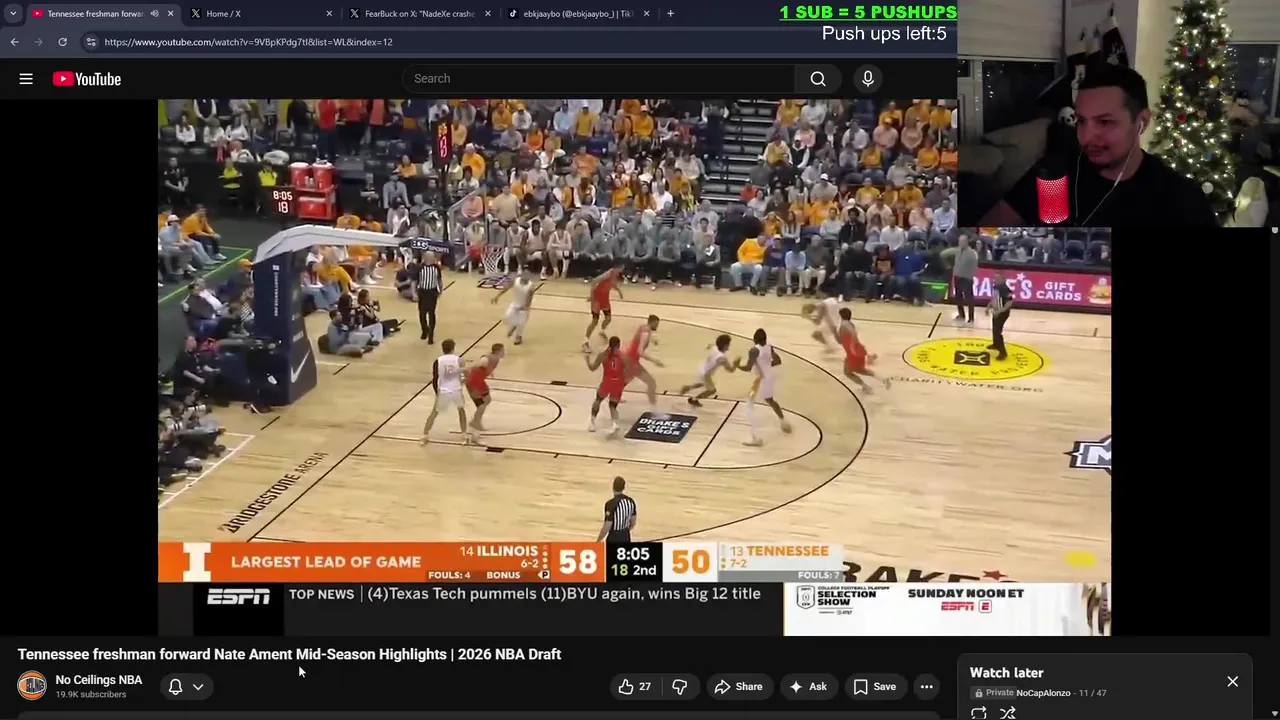Select the browser address bar URL
The height and width of the screenshot is (720, 1280).
(x=248, y=42)
